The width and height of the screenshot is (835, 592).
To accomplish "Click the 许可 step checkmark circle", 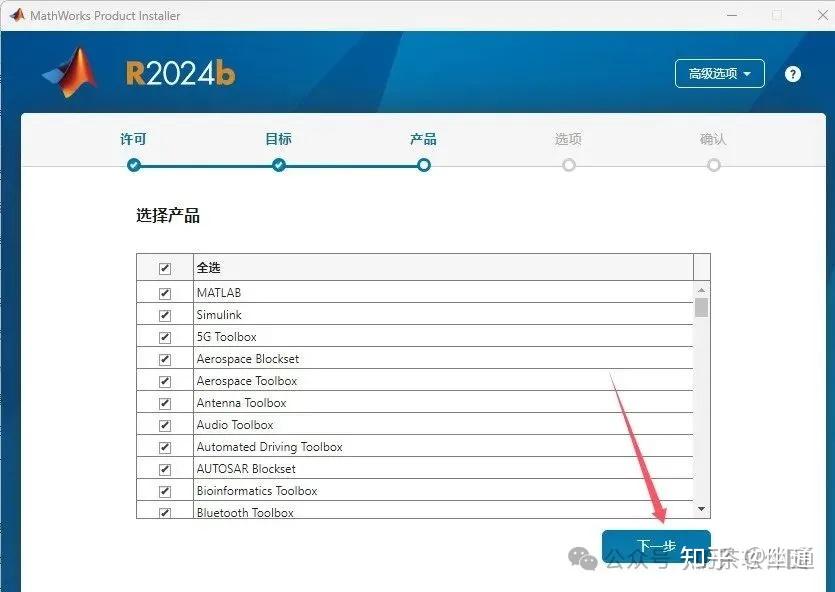I will click(x=133, y=165).
